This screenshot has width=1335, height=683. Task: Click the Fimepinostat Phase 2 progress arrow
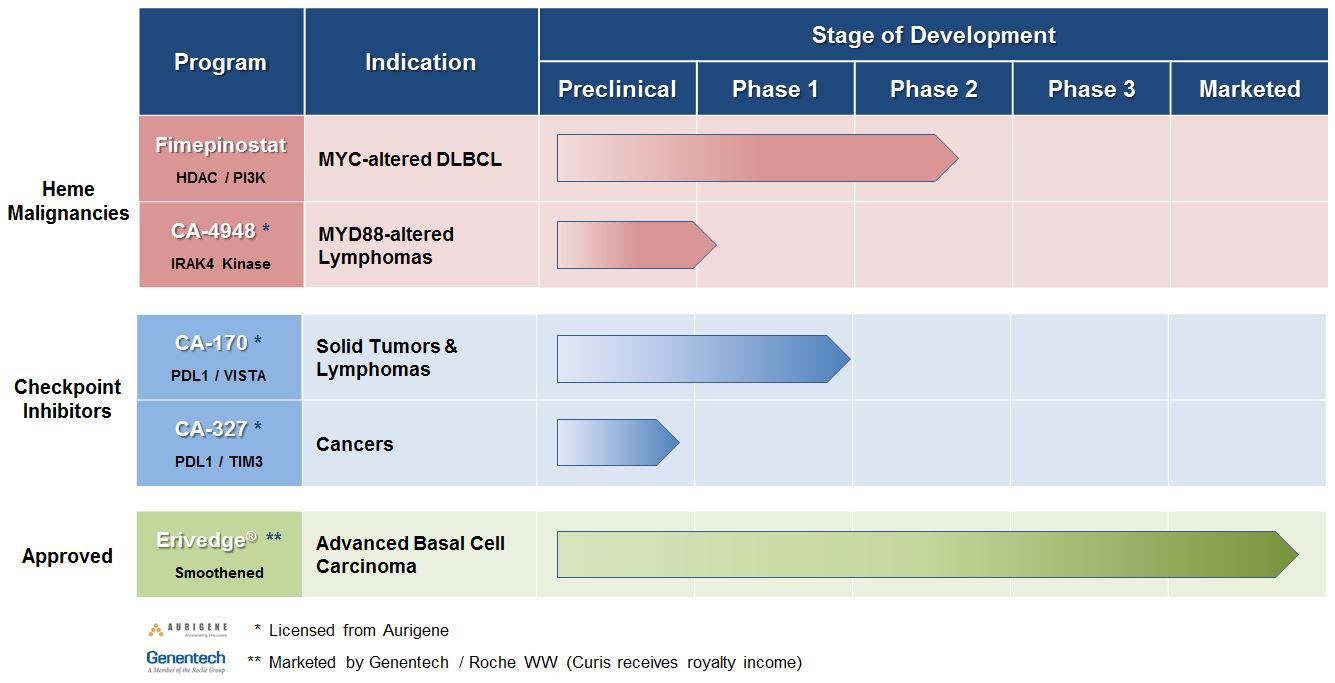point(756,158)
